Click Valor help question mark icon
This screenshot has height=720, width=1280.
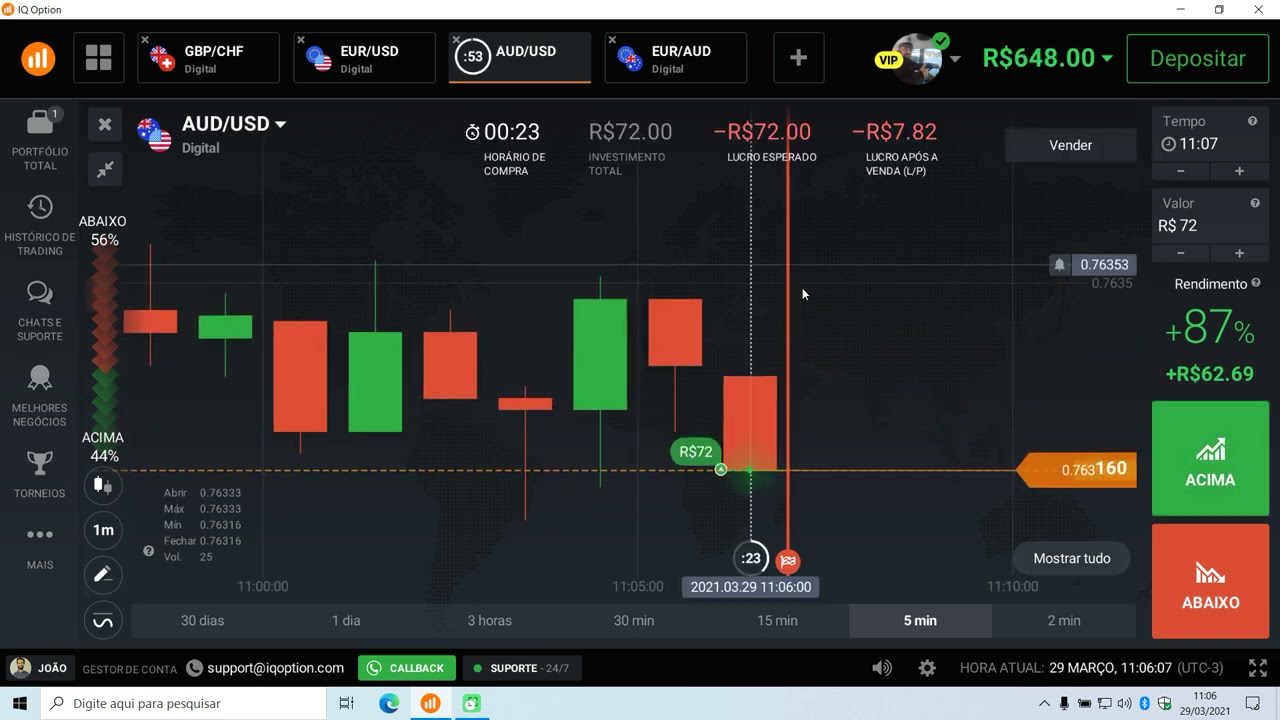coord(1254,203)
